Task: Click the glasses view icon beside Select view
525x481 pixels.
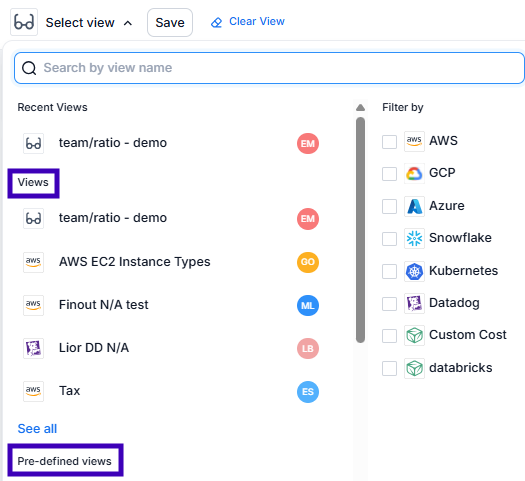Action: (x=24, y=22)
